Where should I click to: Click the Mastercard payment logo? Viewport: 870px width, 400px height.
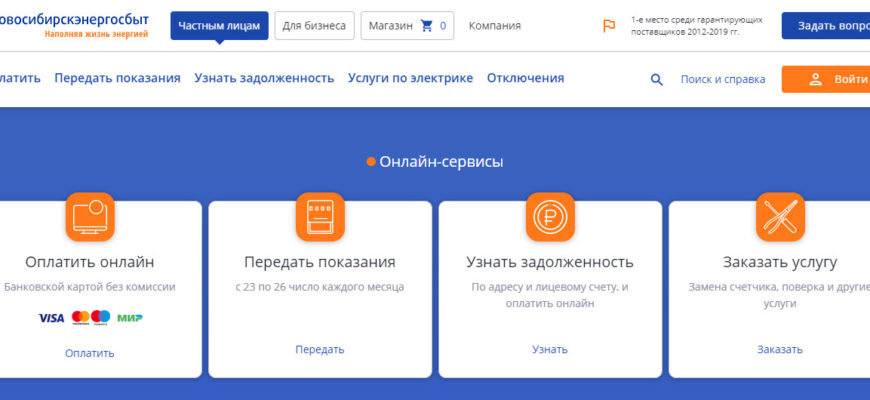click(80, 317)
